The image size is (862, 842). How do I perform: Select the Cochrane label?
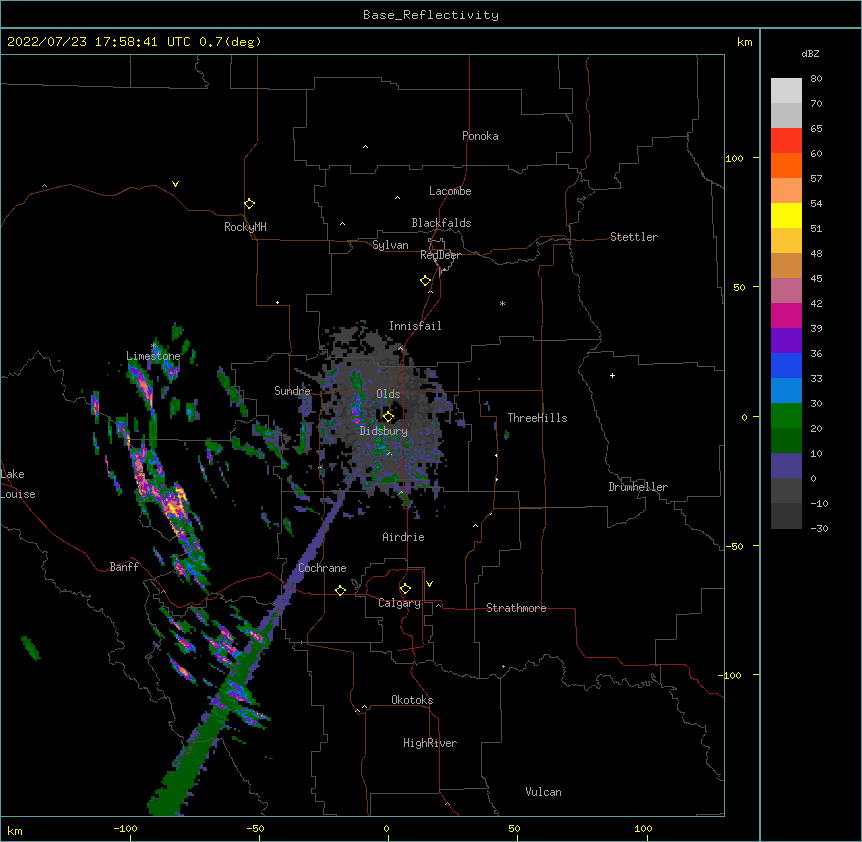pyautogui.click(x=322, y=568)
